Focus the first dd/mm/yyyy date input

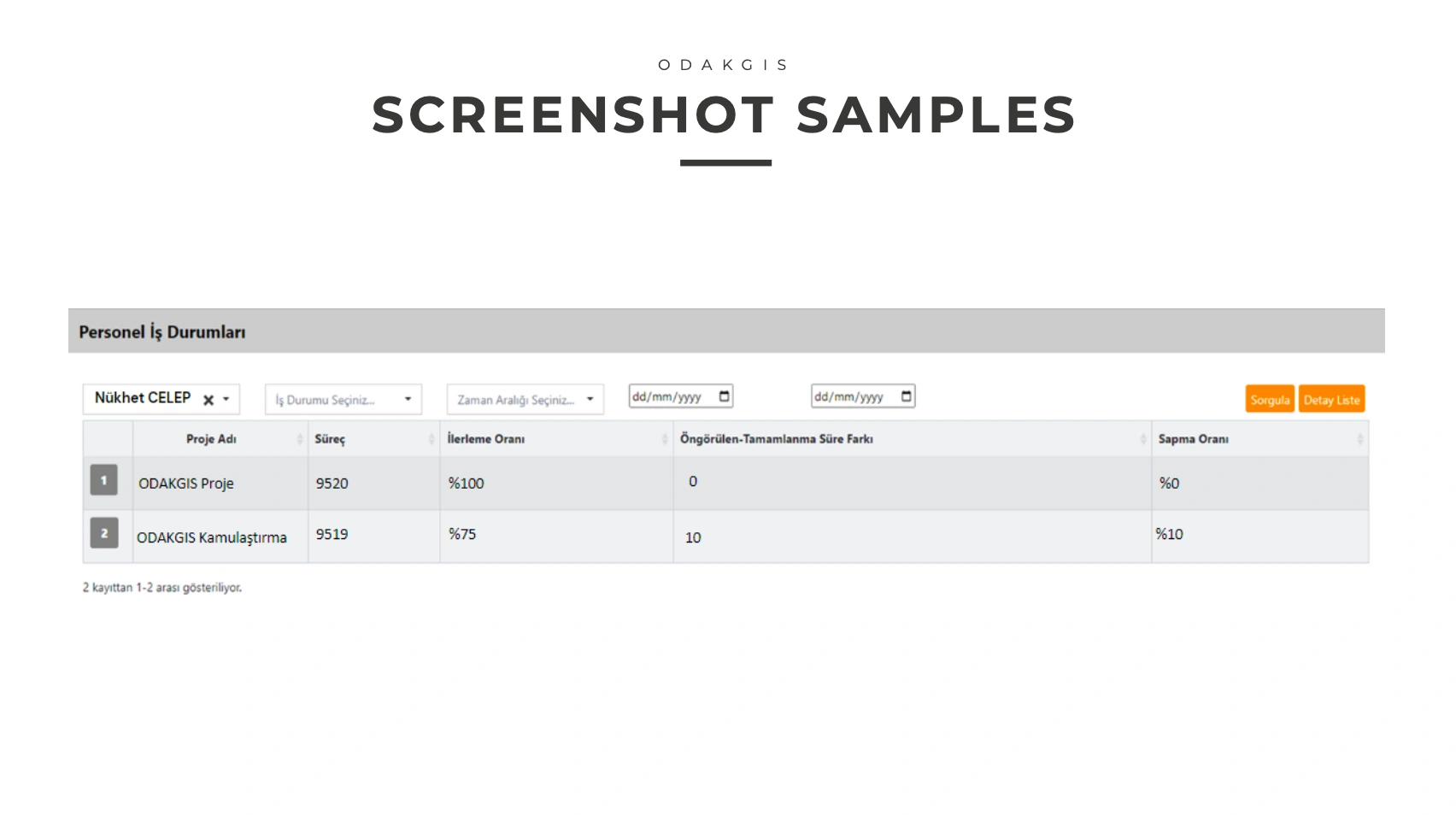[x=668, y=396]
